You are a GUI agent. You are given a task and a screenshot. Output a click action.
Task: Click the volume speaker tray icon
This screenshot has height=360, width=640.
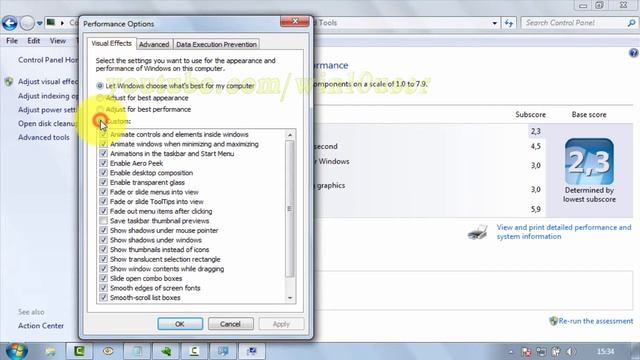tap(570, 351)
